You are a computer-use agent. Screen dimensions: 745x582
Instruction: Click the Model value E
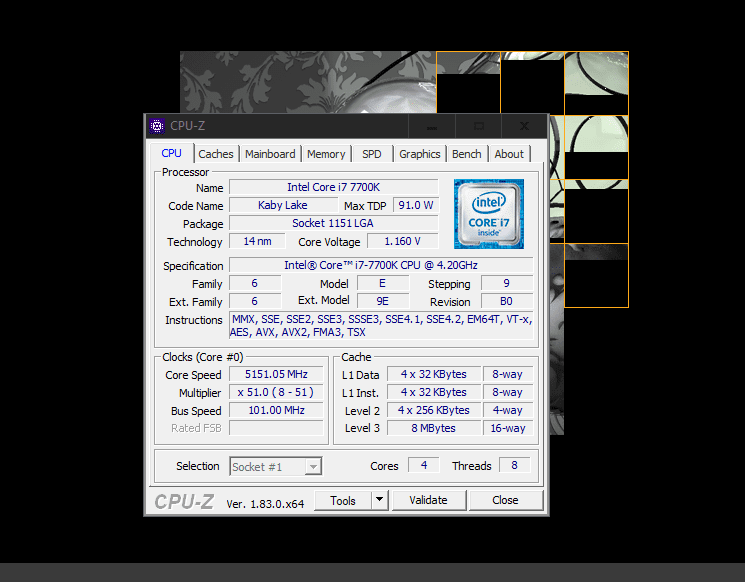point(382,283)
